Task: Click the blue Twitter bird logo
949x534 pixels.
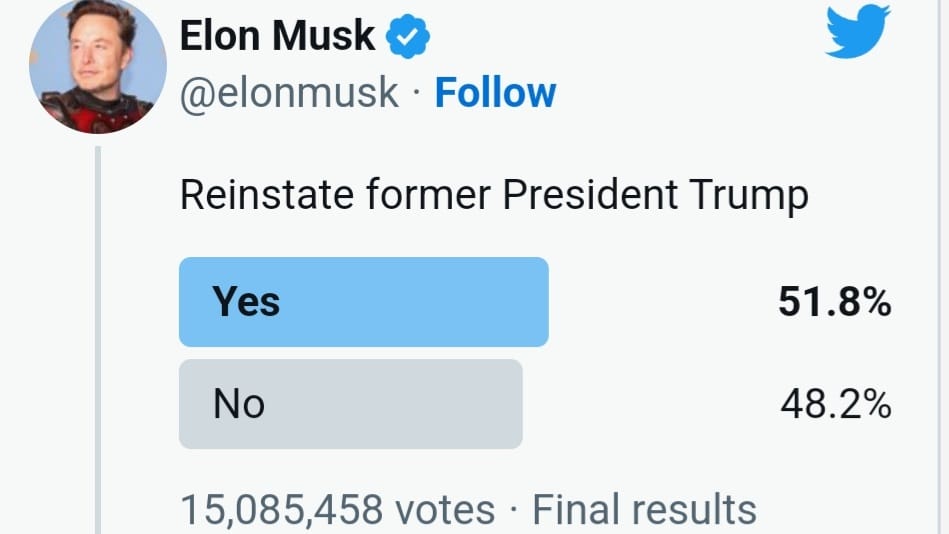Action: click(857, 31)
